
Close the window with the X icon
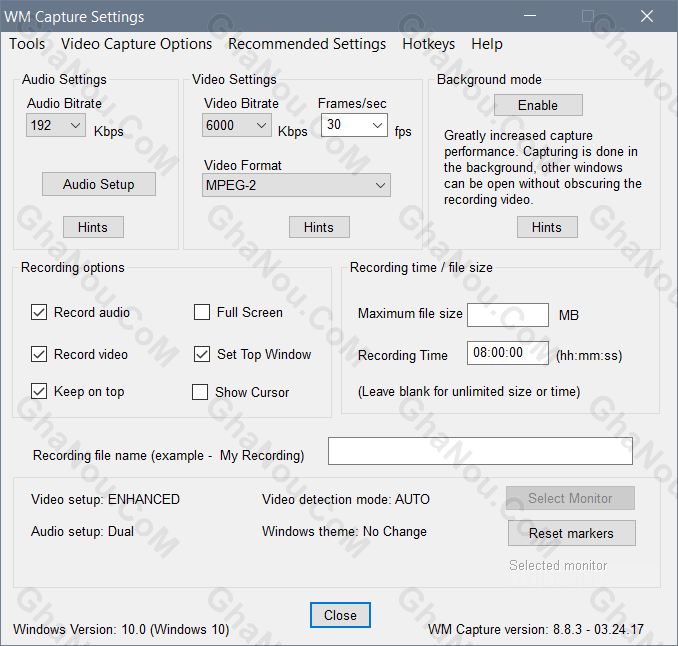(647, 16)
